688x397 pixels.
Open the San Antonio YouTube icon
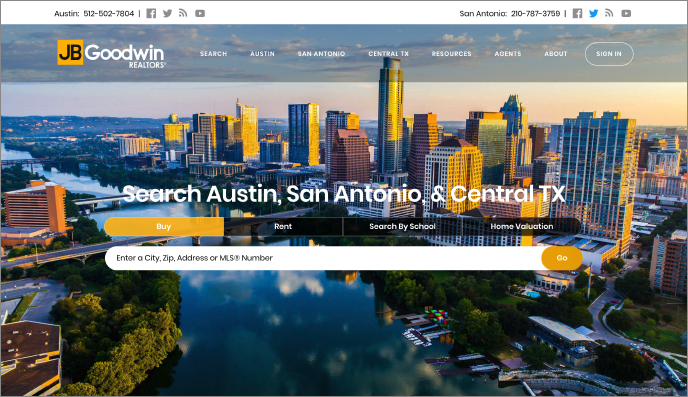(x=626, y=14)
